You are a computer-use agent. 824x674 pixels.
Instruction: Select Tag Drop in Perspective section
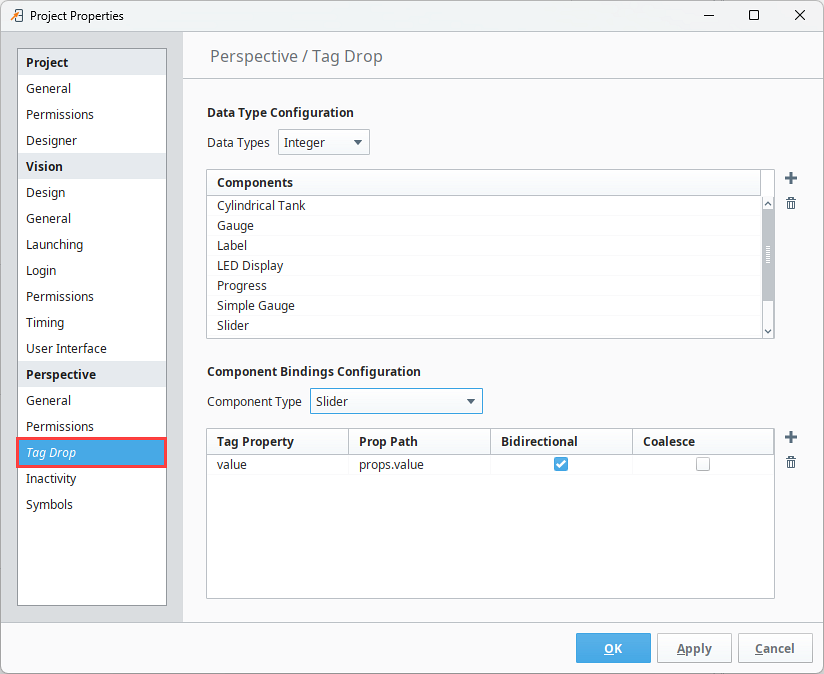click(x=92, y=453)
